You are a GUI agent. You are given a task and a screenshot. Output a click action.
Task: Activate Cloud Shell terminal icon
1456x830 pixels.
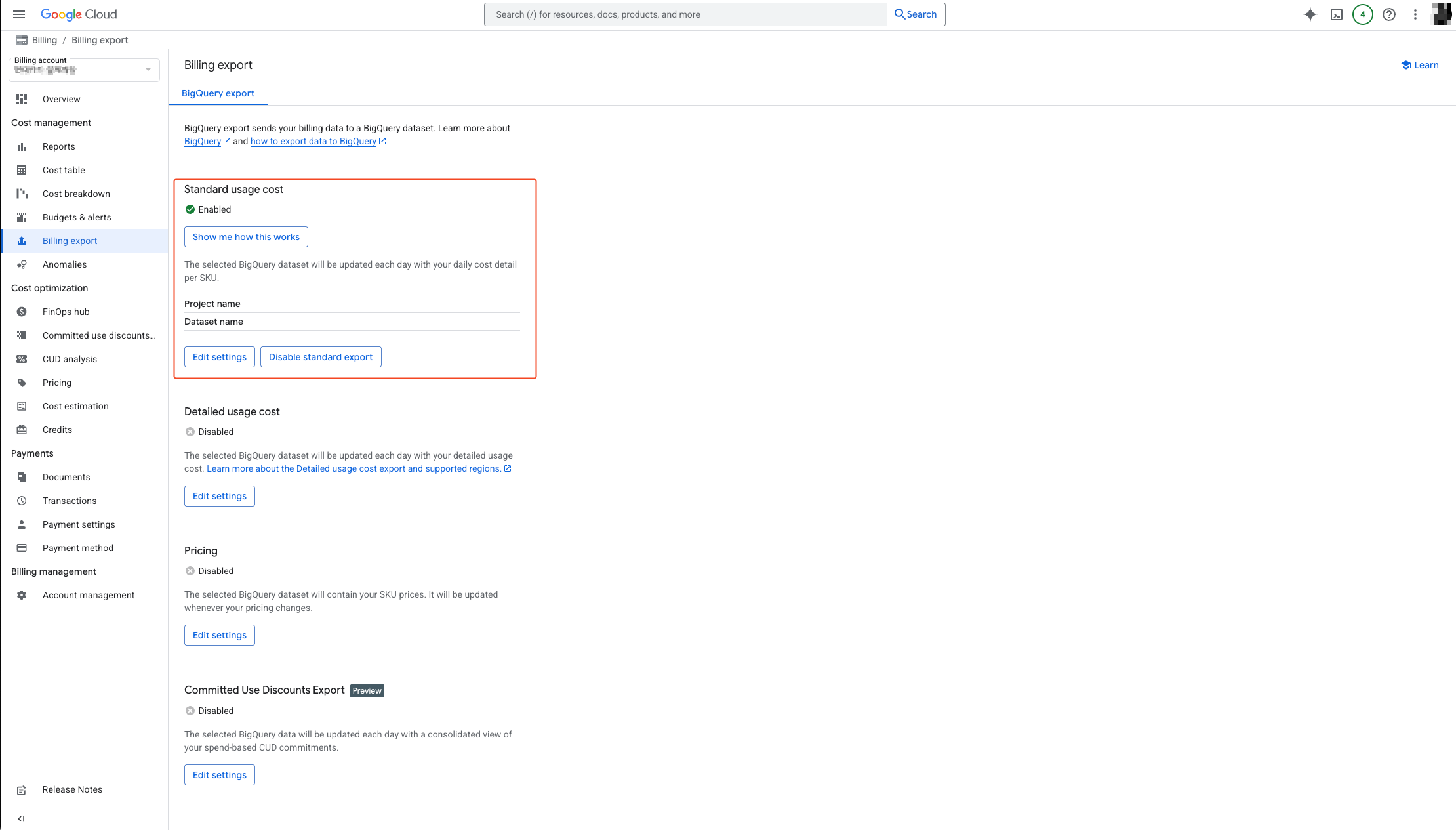(x=1336, y=14)
